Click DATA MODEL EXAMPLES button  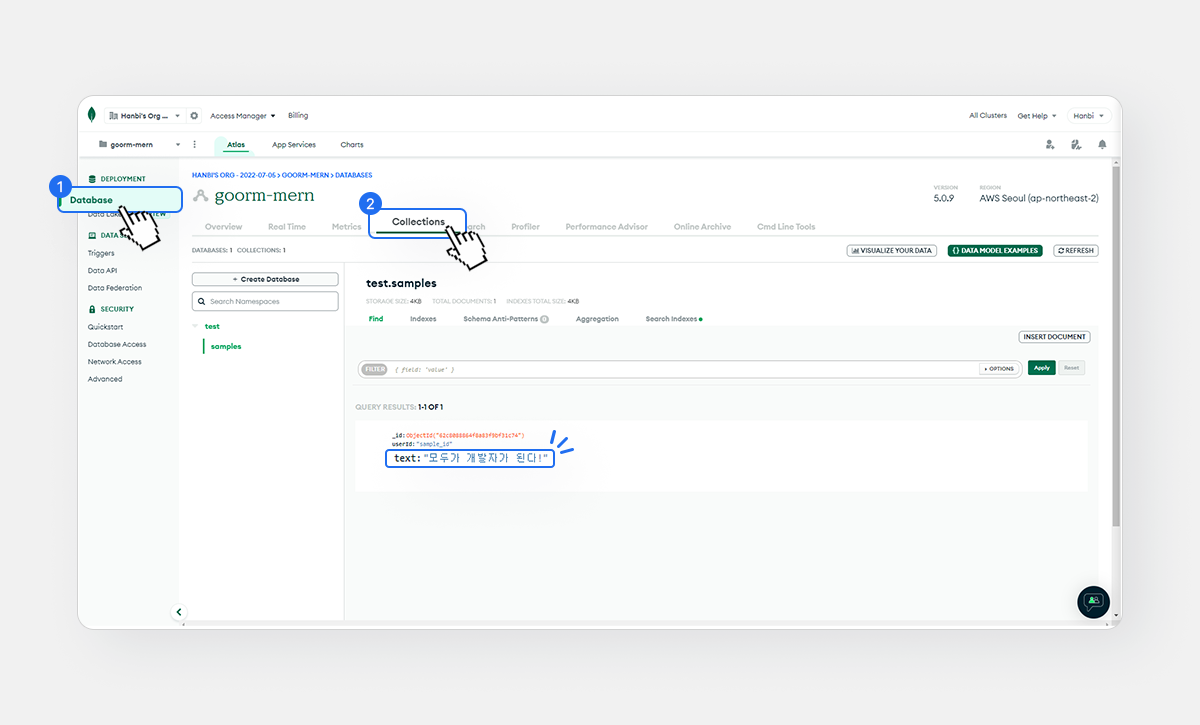(994, 251)
